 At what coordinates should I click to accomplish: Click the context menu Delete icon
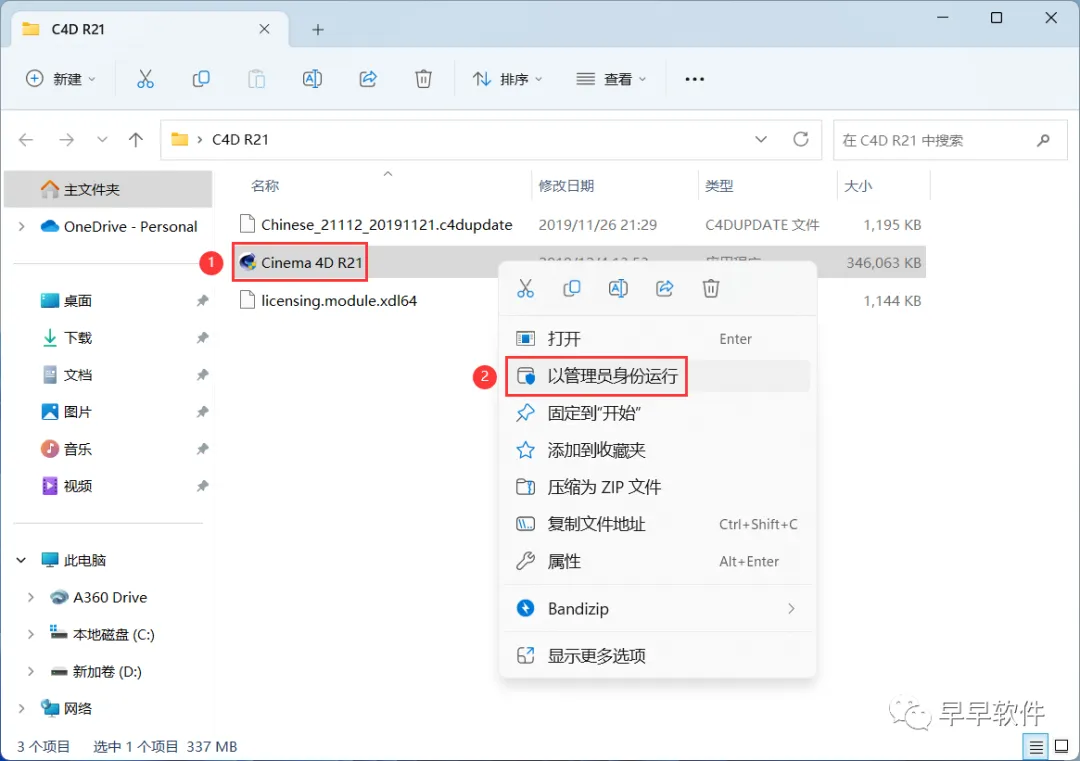[x=711, y=289]
